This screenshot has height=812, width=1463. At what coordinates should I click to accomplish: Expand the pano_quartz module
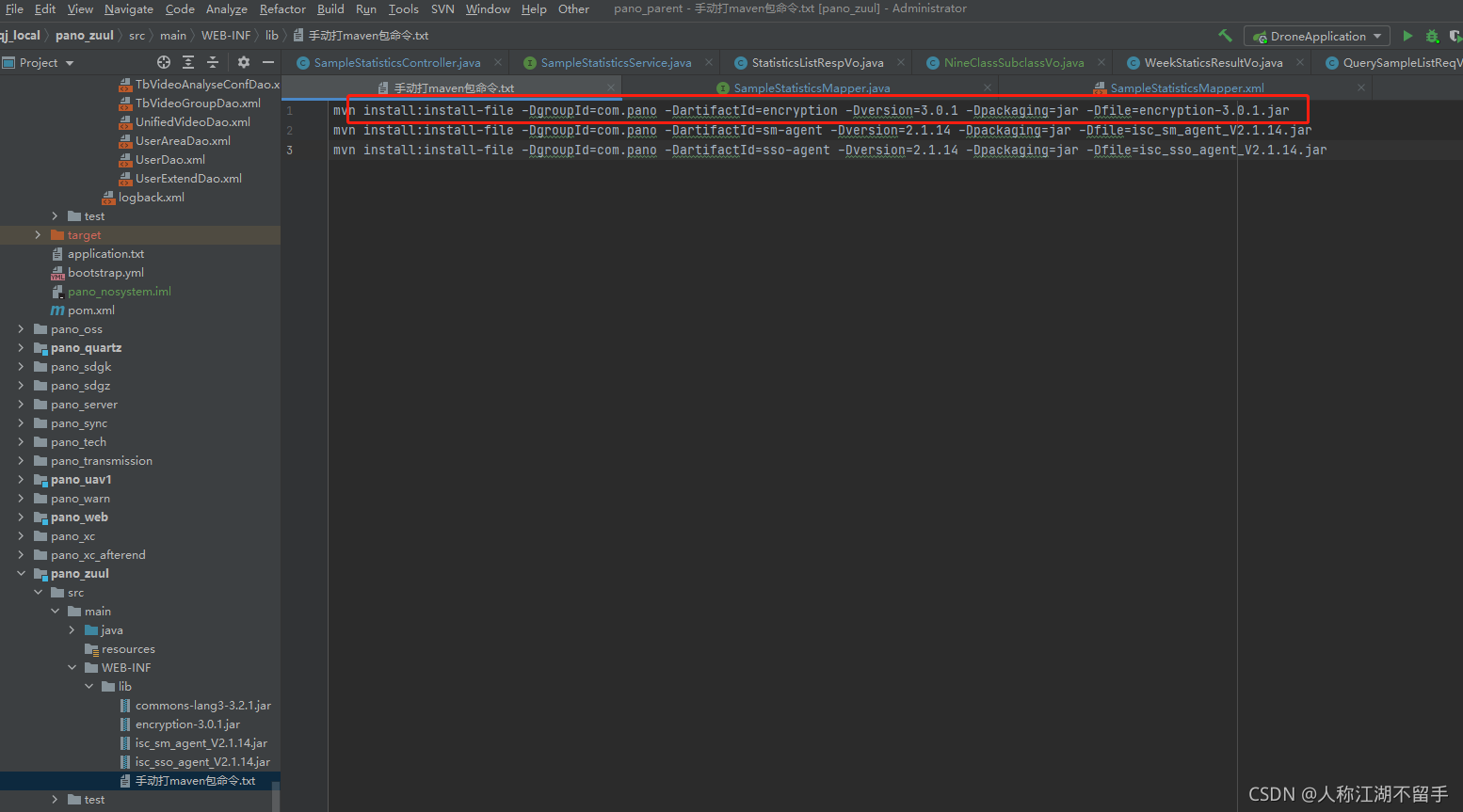[x=21, y=347]
